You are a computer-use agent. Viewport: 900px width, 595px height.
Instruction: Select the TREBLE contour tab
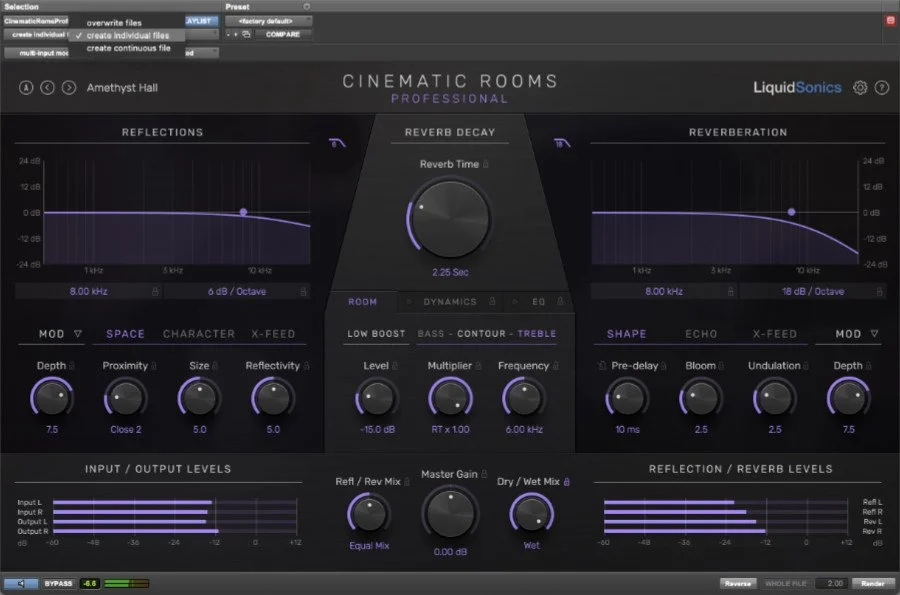tap(537, 334)
